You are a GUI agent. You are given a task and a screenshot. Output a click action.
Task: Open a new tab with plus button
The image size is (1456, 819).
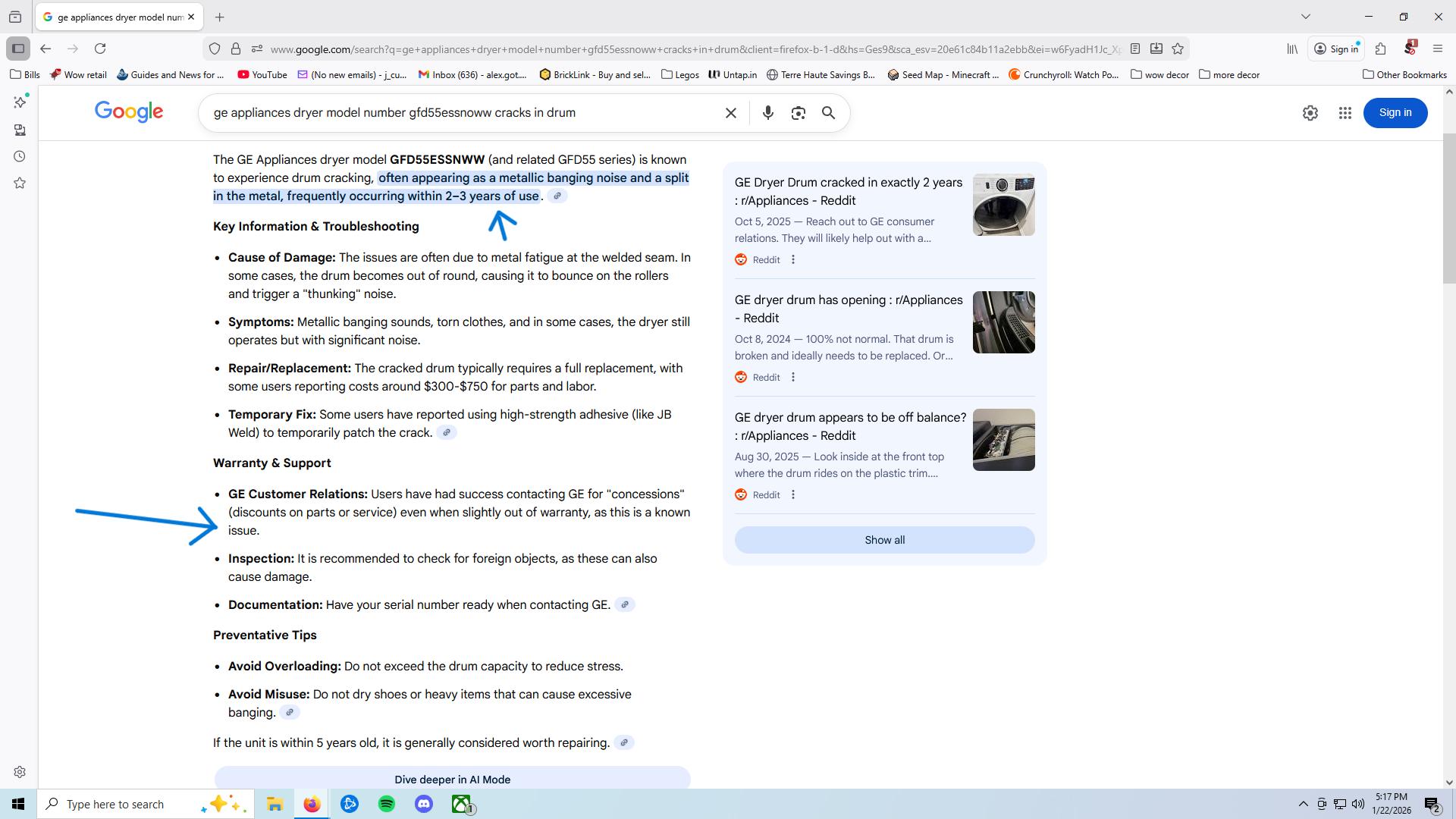coord(219,17)
